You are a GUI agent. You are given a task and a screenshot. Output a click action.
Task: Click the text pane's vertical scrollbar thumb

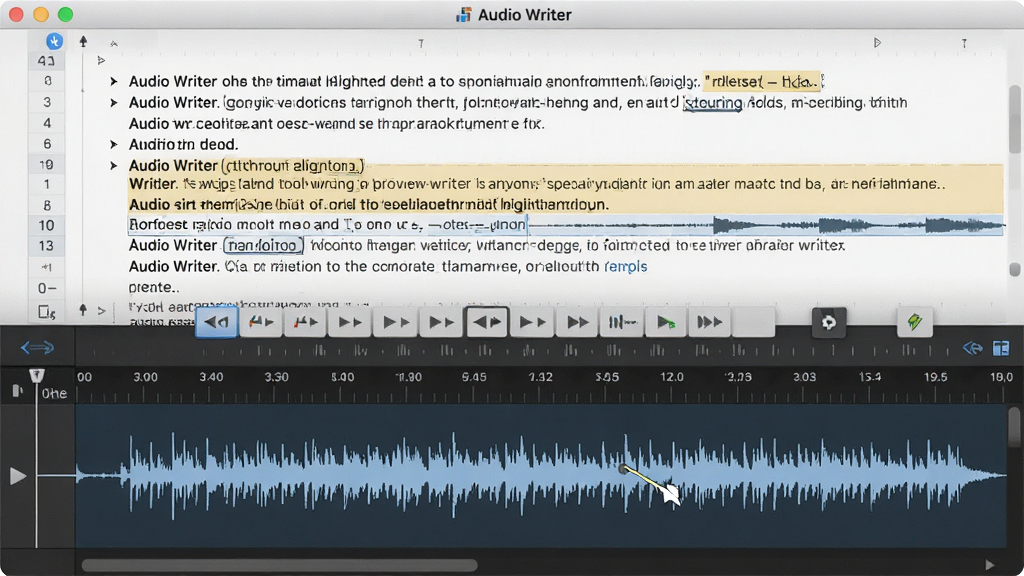1014,119
